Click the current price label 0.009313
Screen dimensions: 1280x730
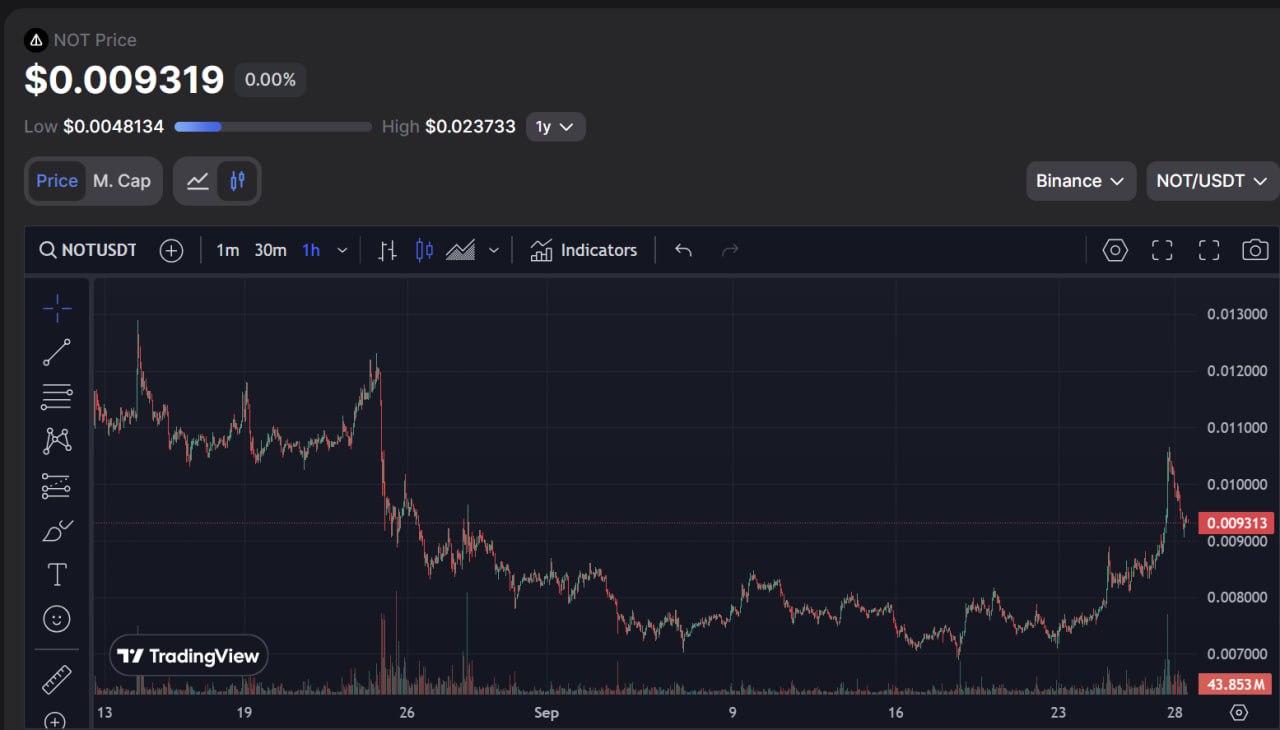click(x=1236, y=523)
